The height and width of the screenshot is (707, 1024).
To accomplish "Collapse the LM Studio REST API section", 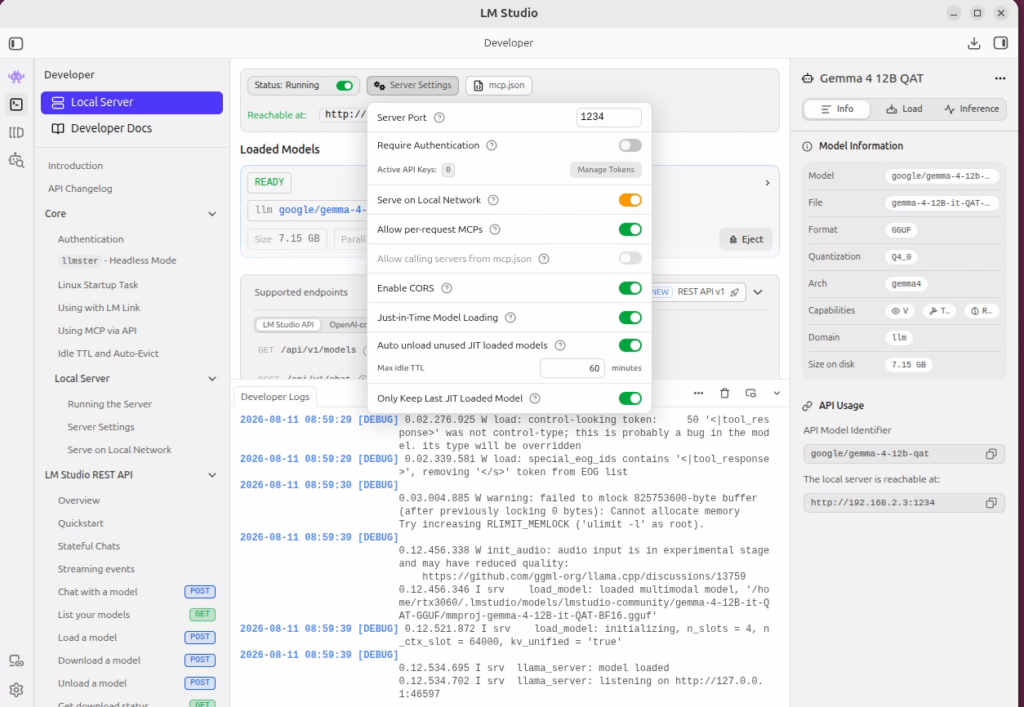I will (x=212, y=475).
